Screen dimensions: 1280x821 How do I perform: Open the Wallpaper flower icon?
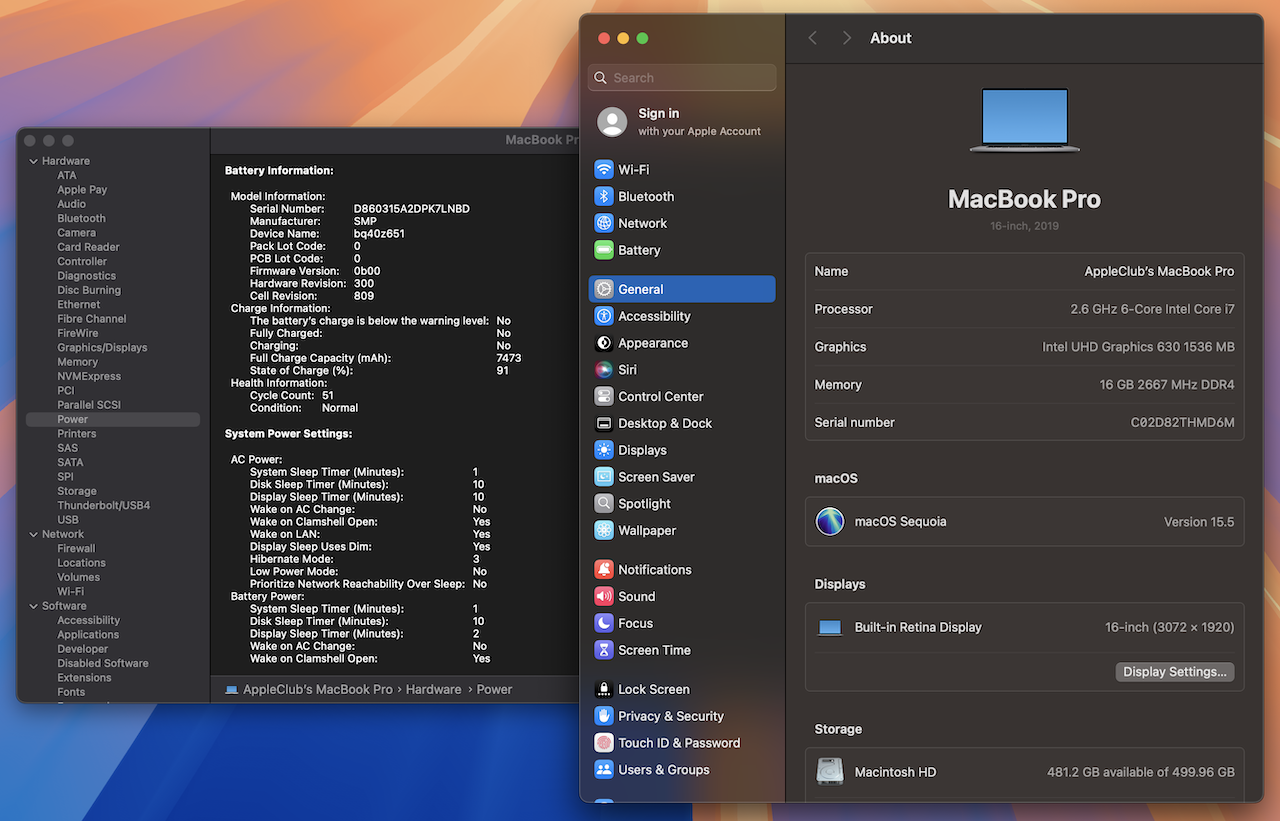click(x=603, y=531)
